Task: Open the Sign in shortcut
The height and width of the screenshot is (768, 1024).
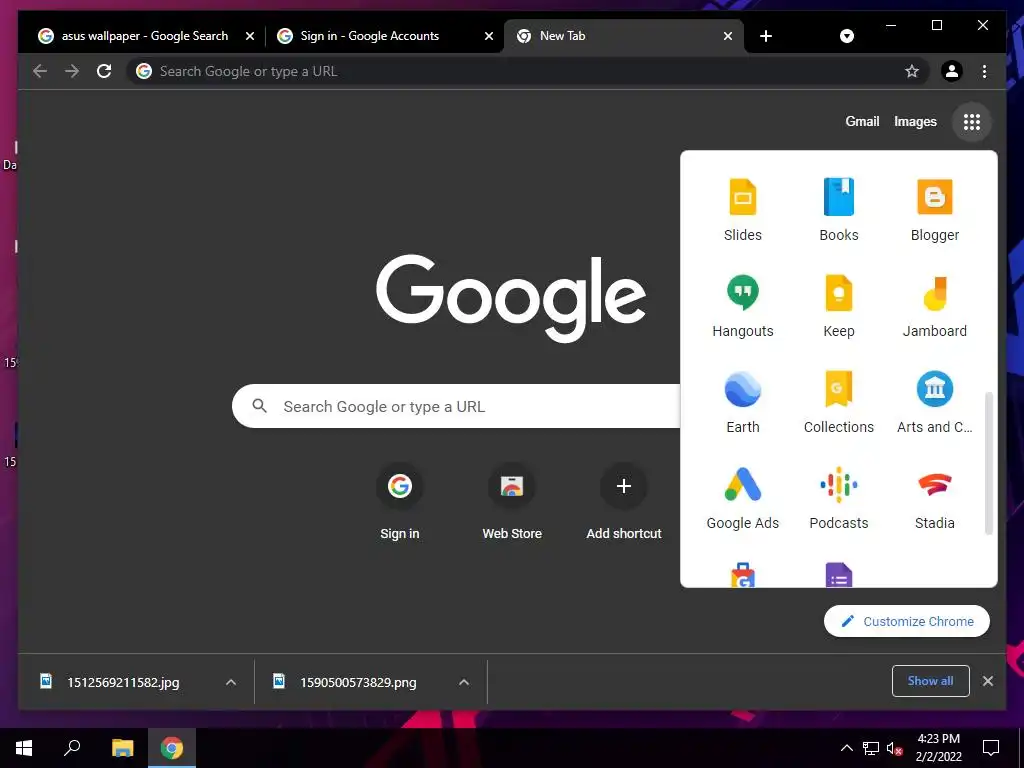Action: pos(400,502)
